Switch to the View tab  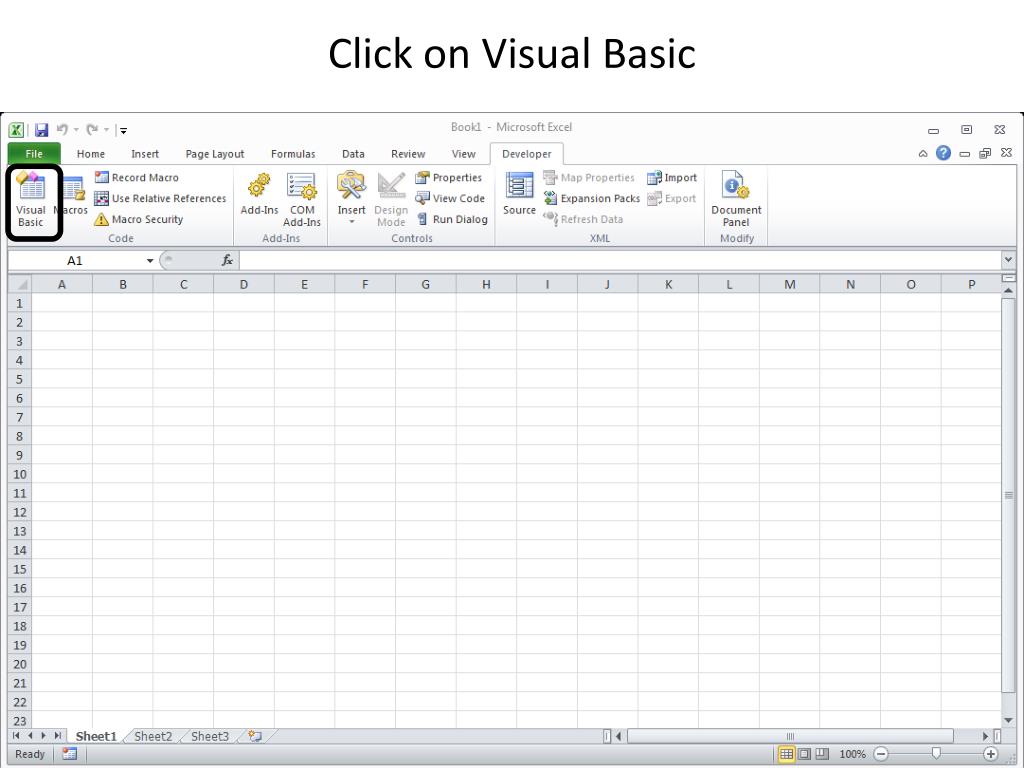pos(464,154)
